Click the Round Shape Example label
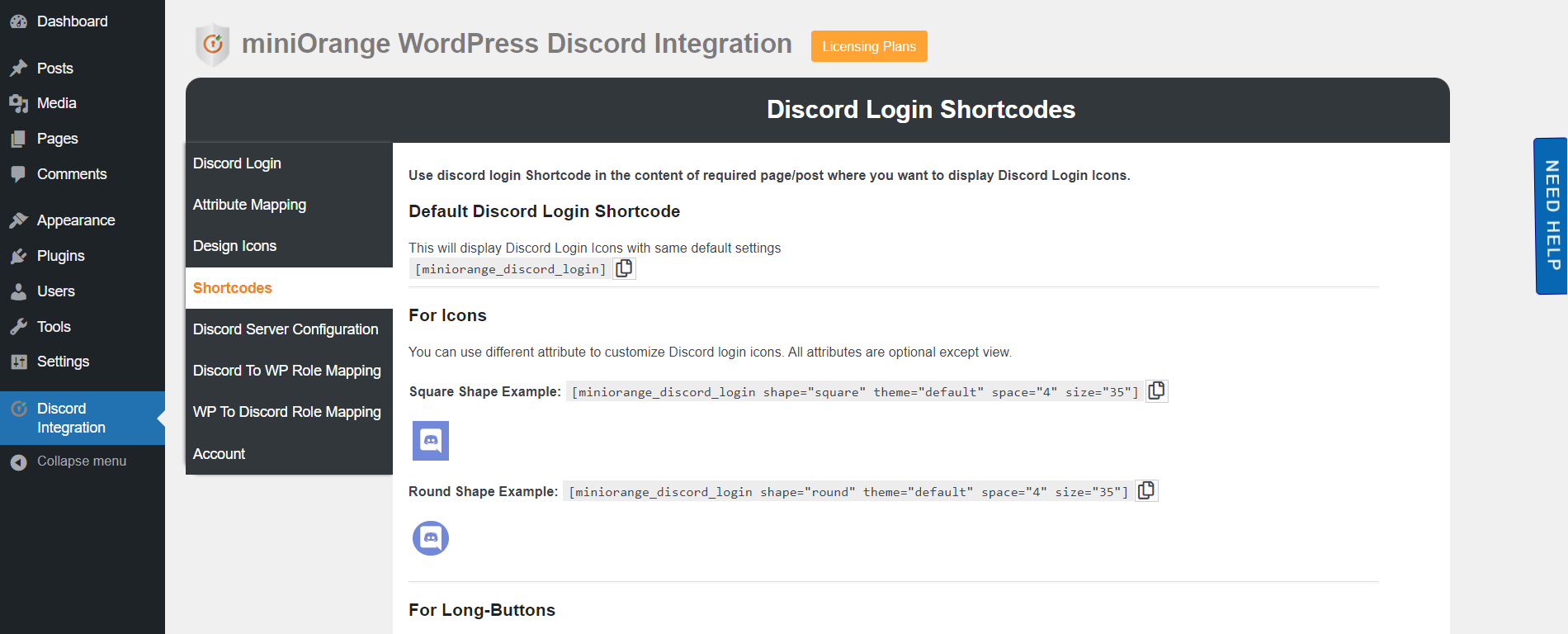 pos(483,491)
